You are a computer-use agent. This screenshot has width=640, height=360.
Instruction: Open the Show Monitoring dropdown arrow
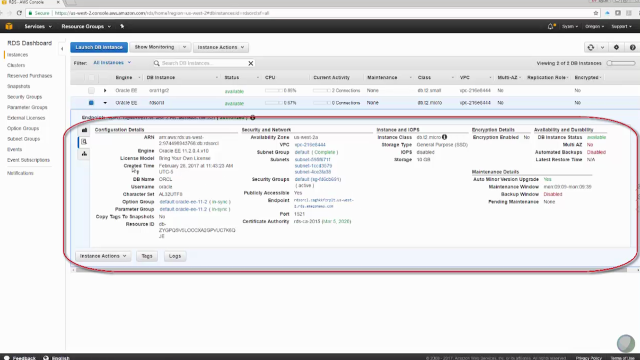[184, 47]
